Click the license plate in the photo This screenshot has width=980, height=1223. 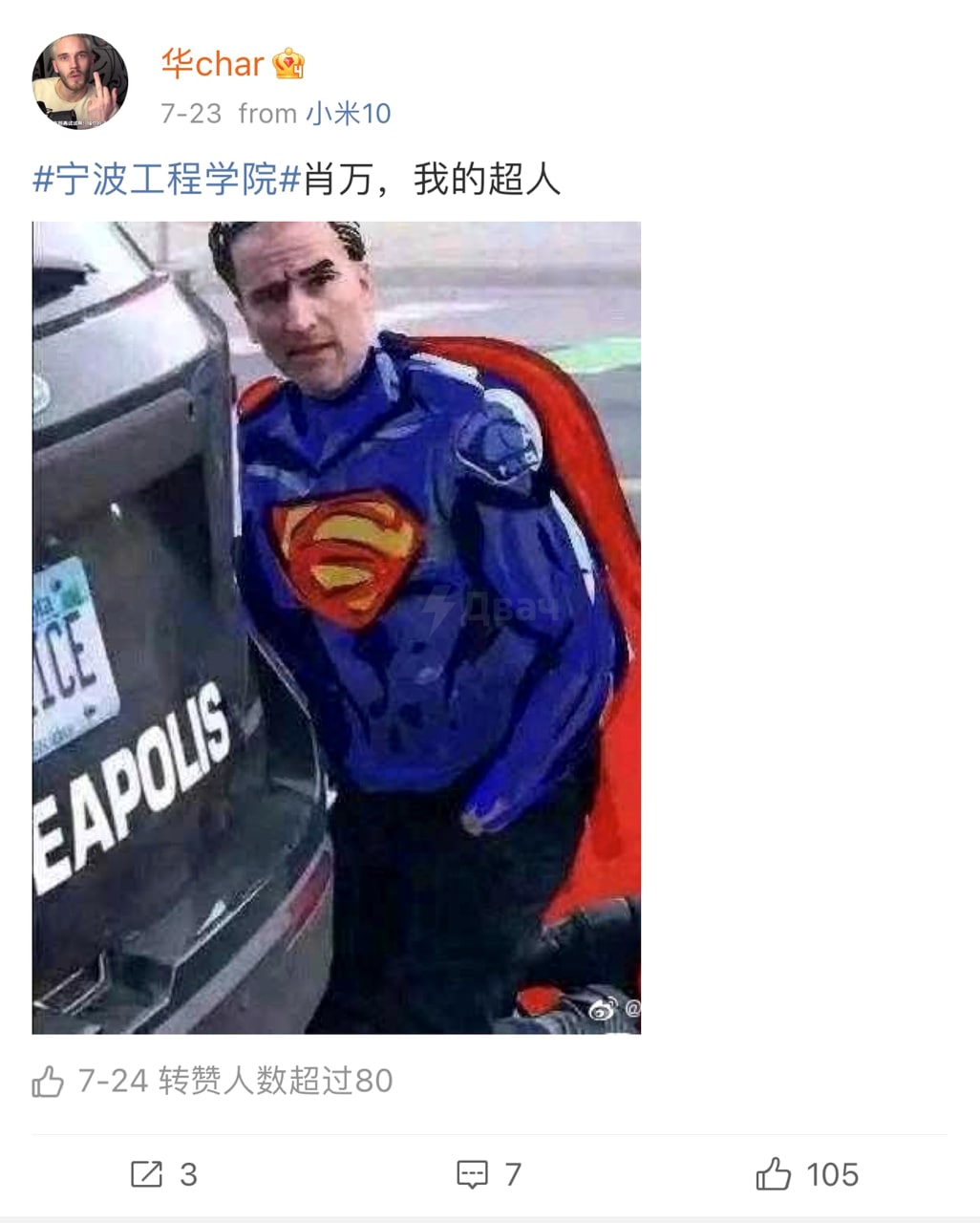73,659
